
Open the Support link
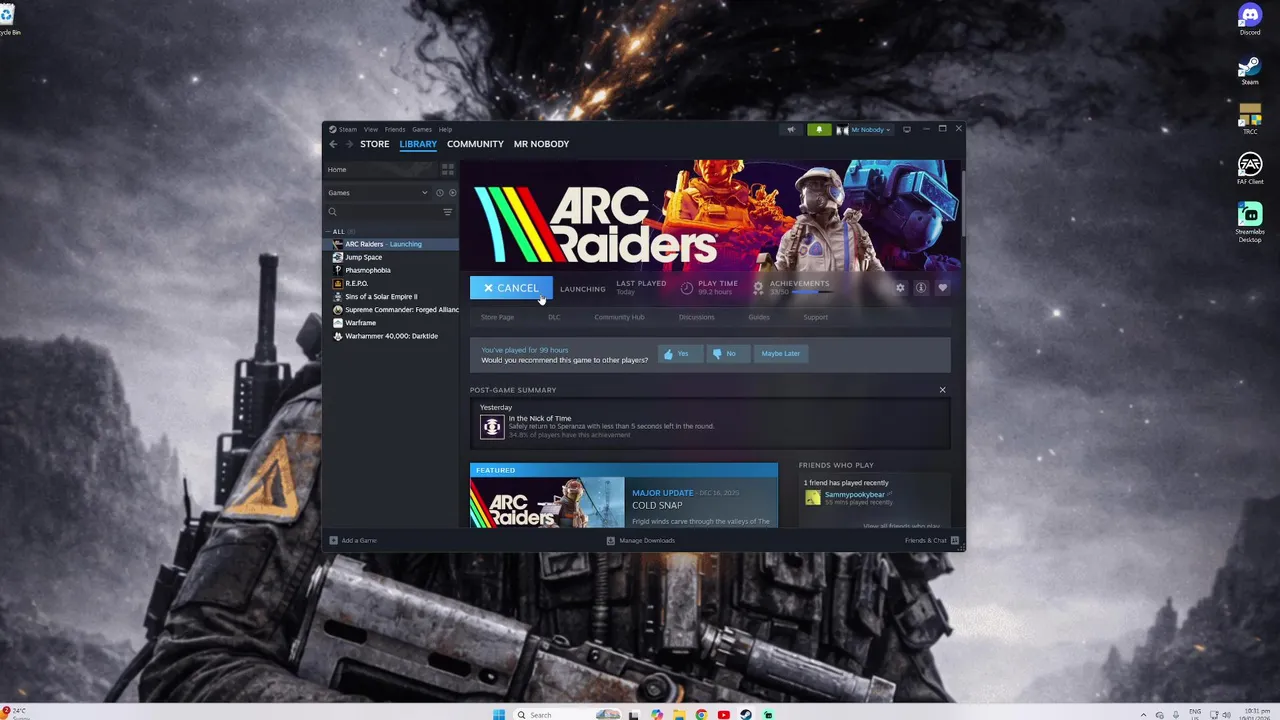coord(816,317)
